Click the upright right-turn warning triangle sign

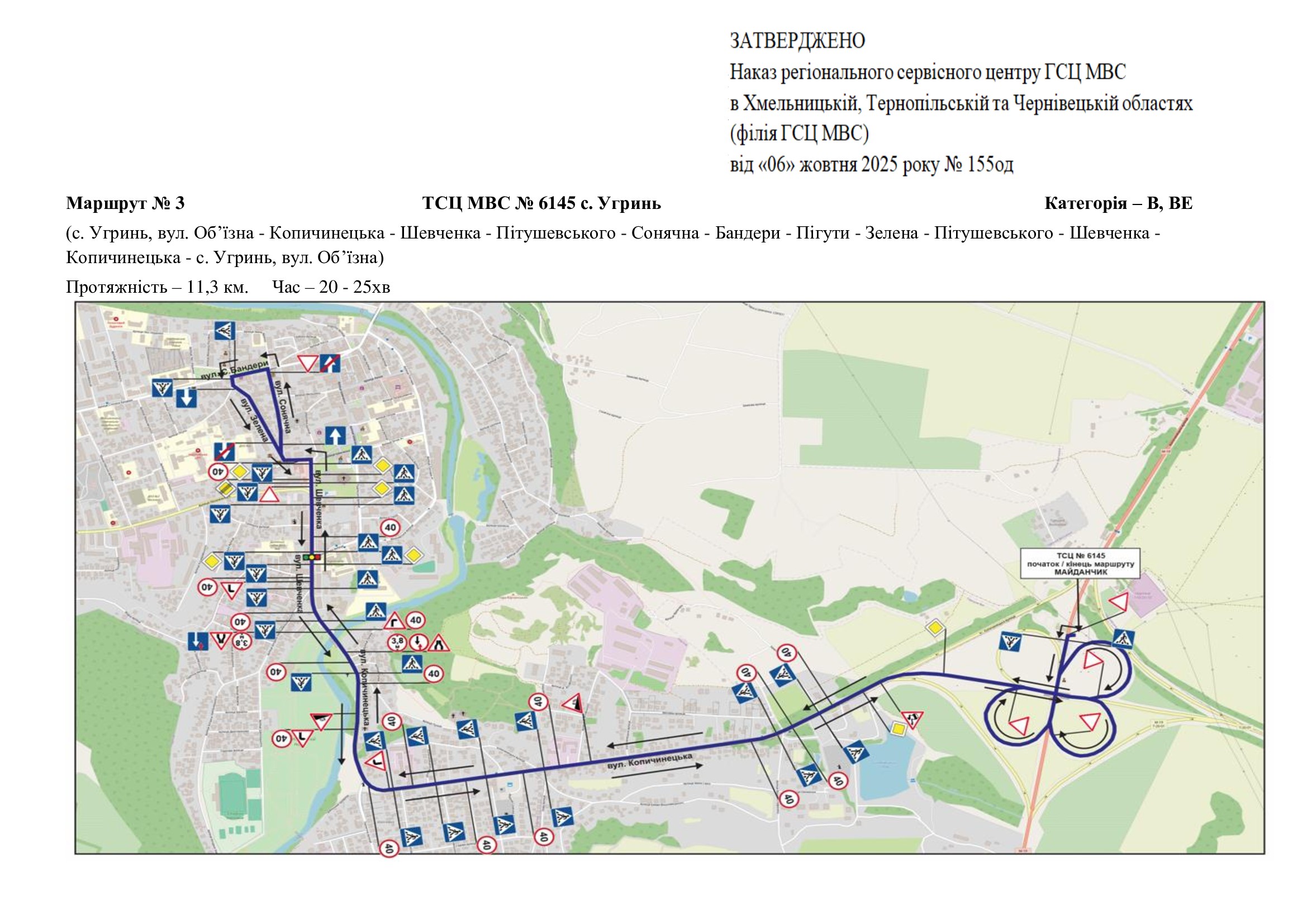pos(394,621)
